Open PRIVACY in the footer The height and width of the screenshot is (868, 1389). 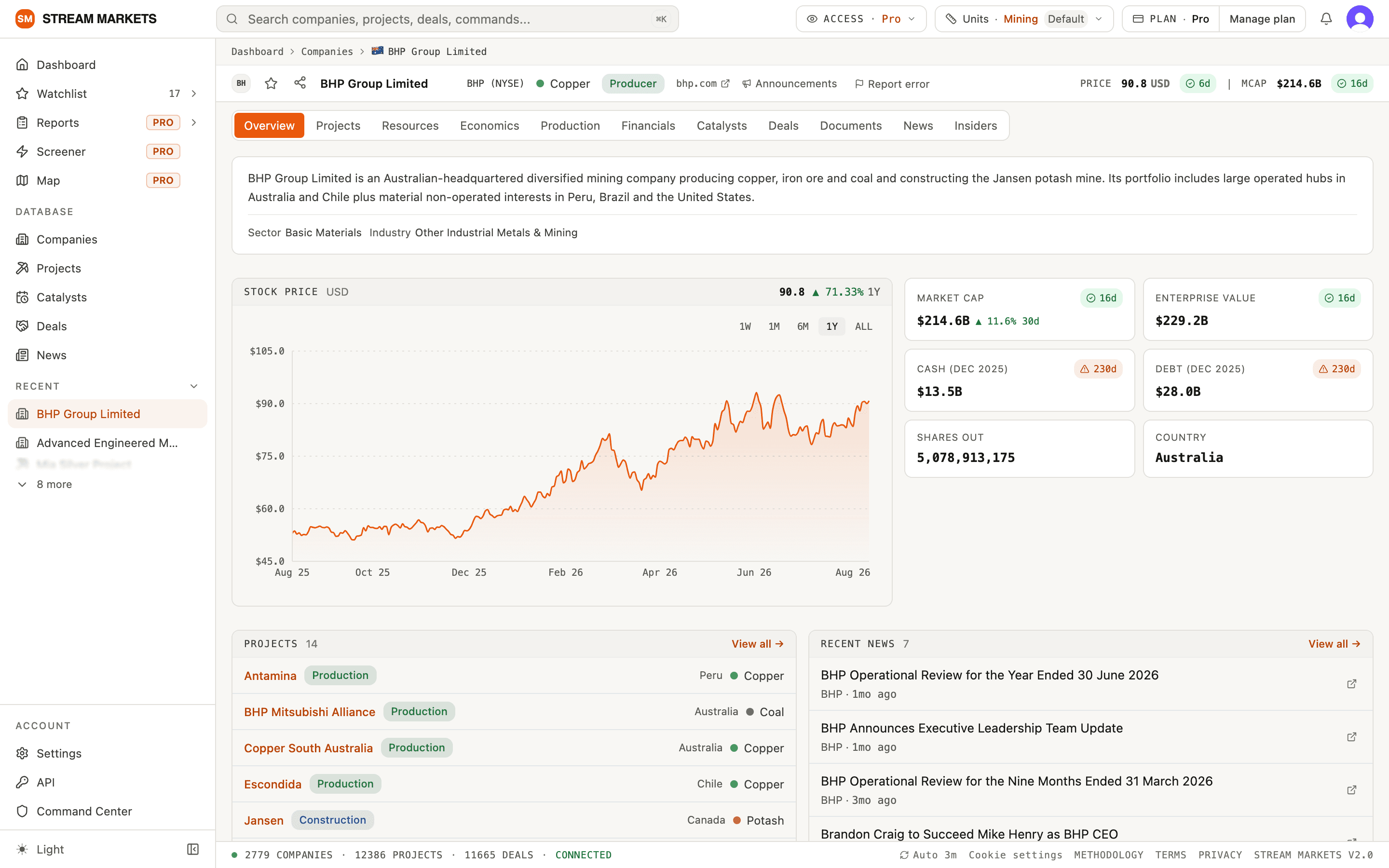[1220, 855]
